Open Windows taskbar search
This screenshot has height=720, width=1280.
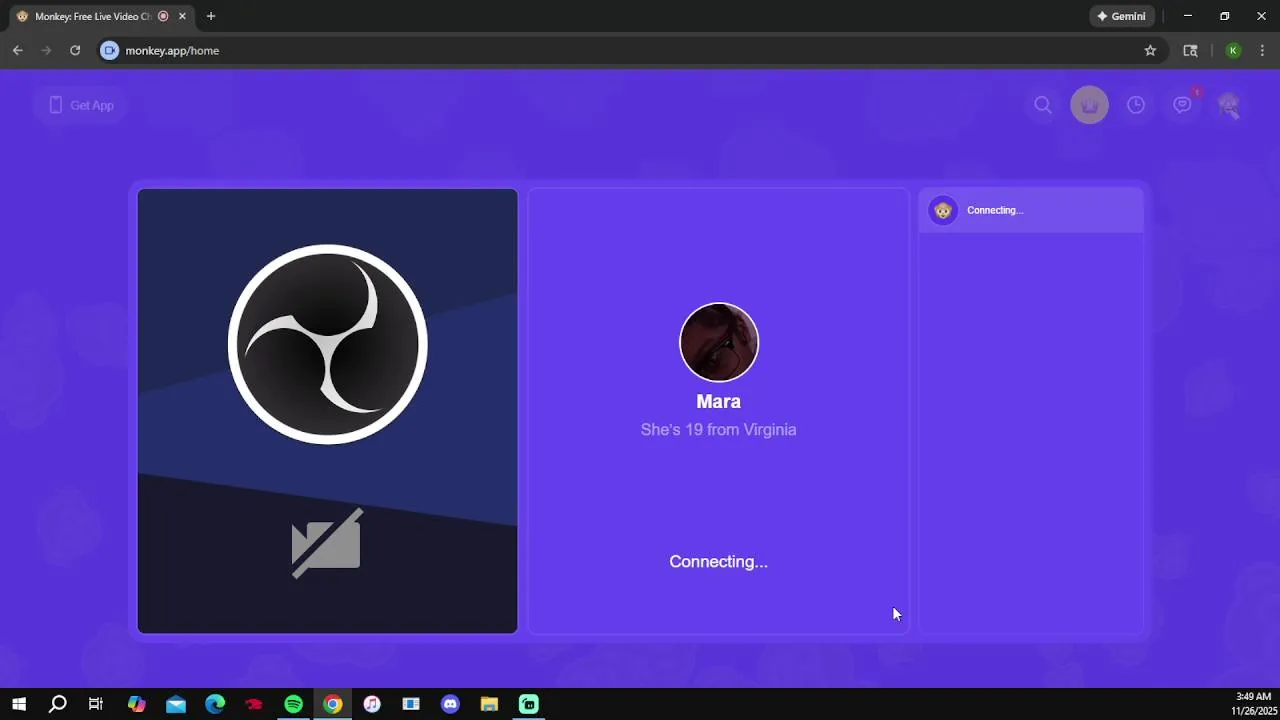point(58,704)
